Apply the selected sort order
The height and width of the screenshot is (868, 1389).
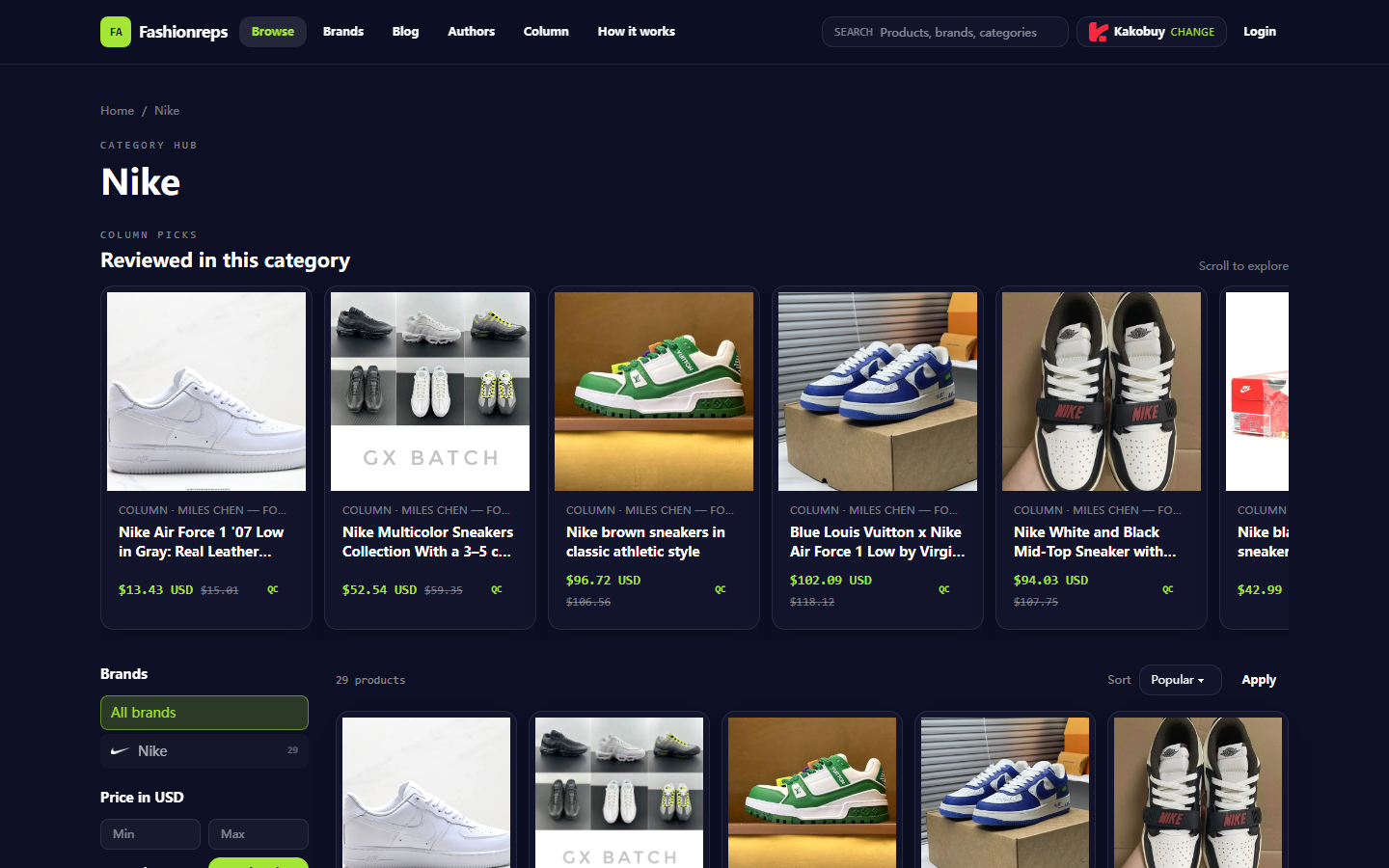point(1259,680)
